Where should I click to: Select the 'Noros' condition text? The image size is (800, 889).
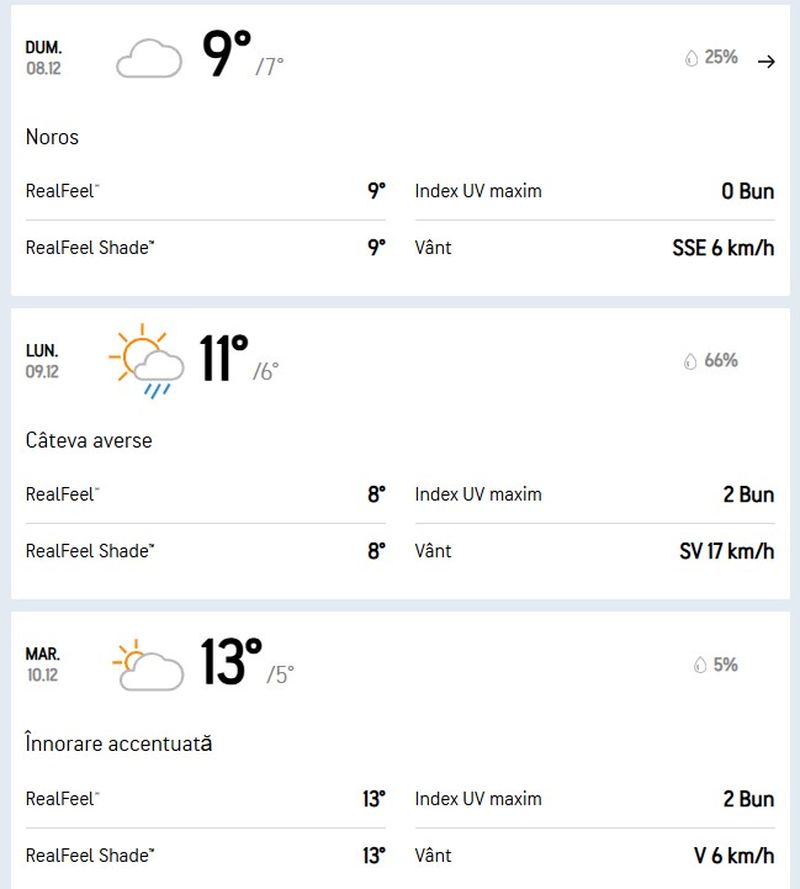[51, 137]
